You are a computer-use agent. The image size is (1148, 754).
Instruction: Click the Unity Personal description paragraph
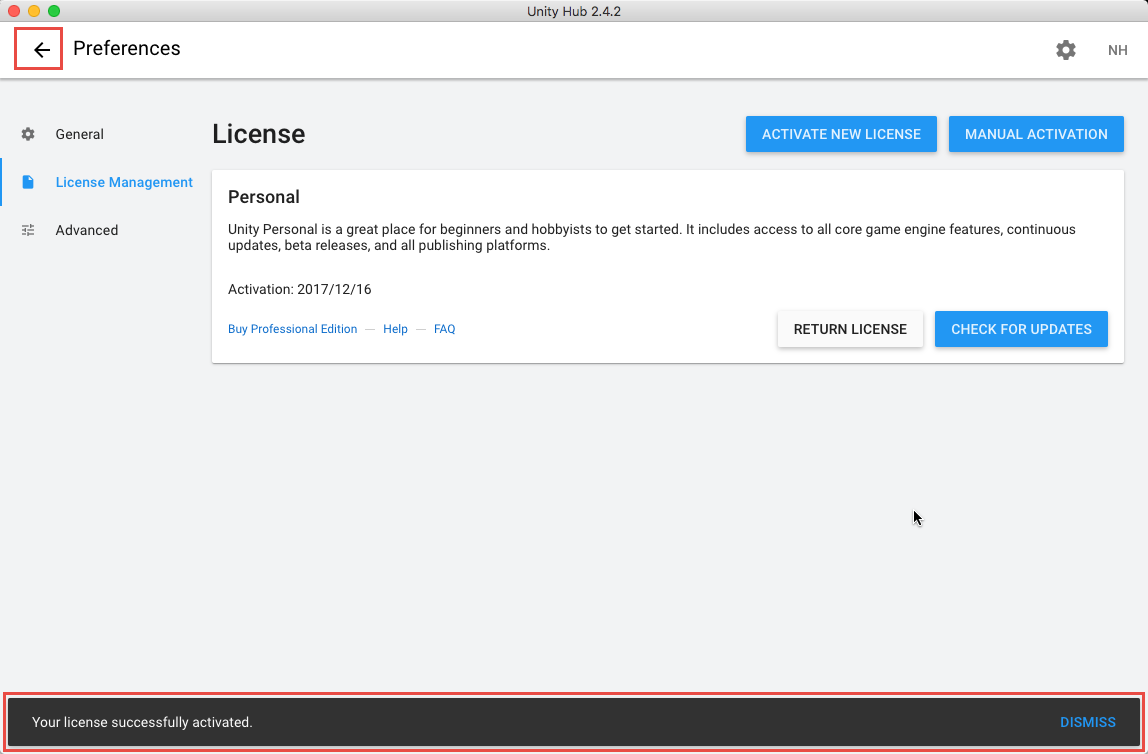[652, 238]
